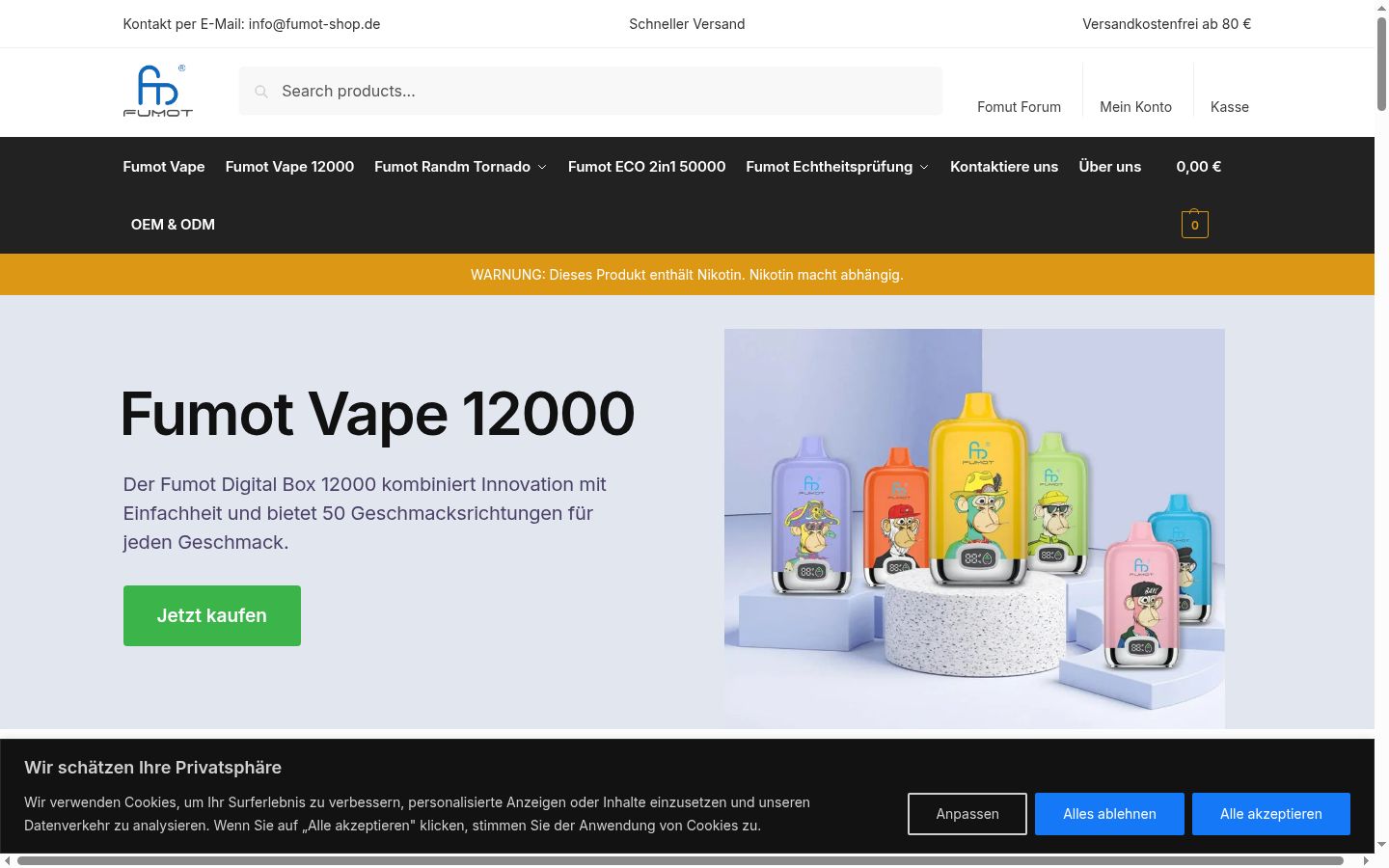Click the Wir schätzen Ihre Privatsphäre heading
This screenshot has height=868, width=1389.
tap(152, 768)
